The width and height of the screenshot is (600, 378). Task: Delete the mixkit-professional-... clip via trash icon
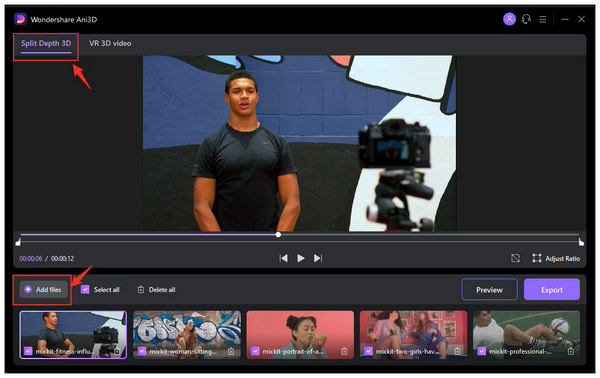coord(571,351)
